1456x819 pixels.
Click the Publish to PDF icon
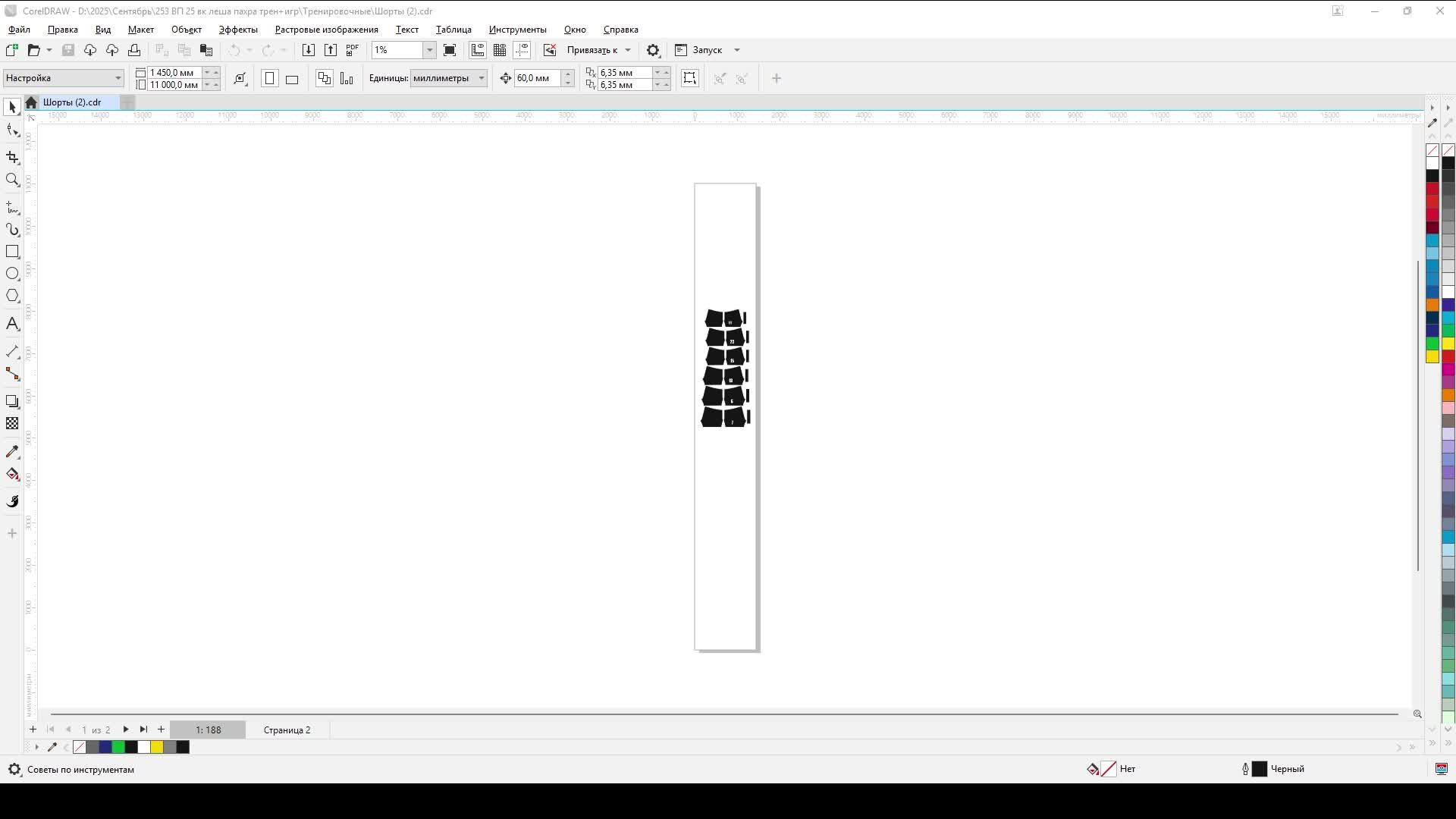tap(352, 49)
